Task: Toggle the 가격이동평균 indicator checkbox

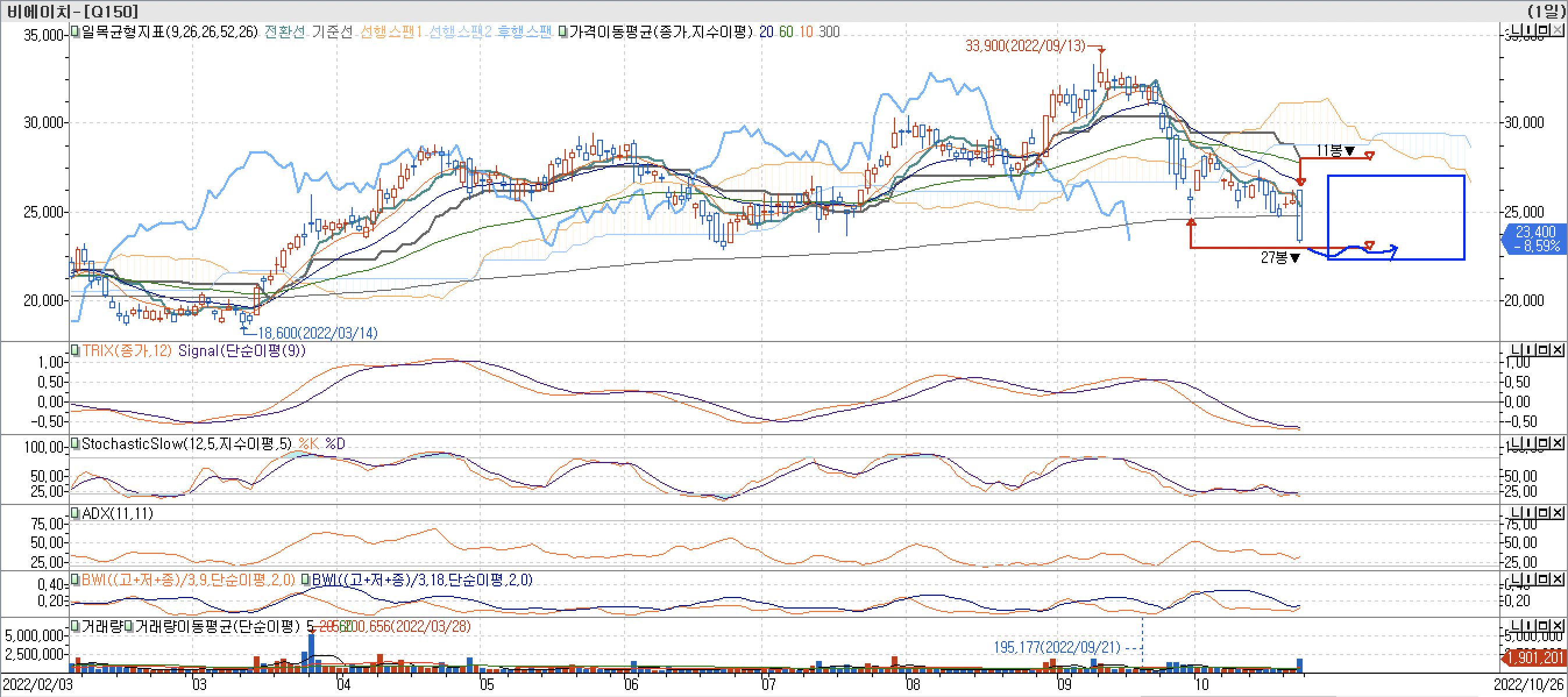Action: [x=563, y=31]
